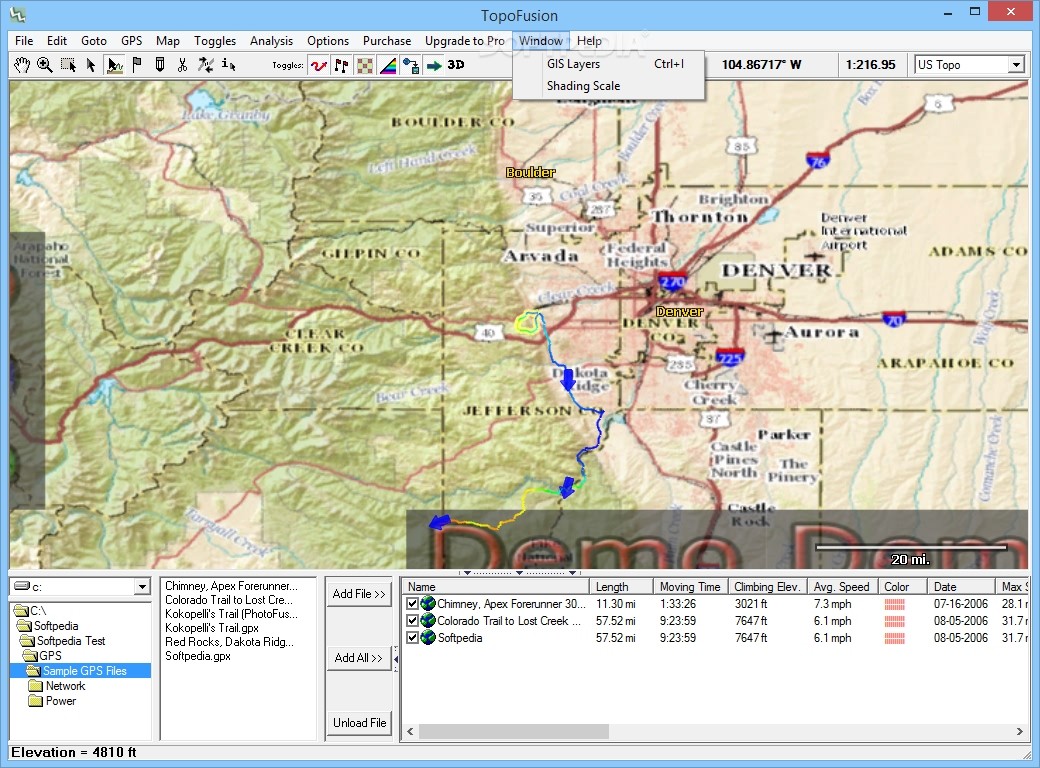Open the Purchase menu
The width and height of the screenshot is (1040, 768).
click(x=387, y=41)
